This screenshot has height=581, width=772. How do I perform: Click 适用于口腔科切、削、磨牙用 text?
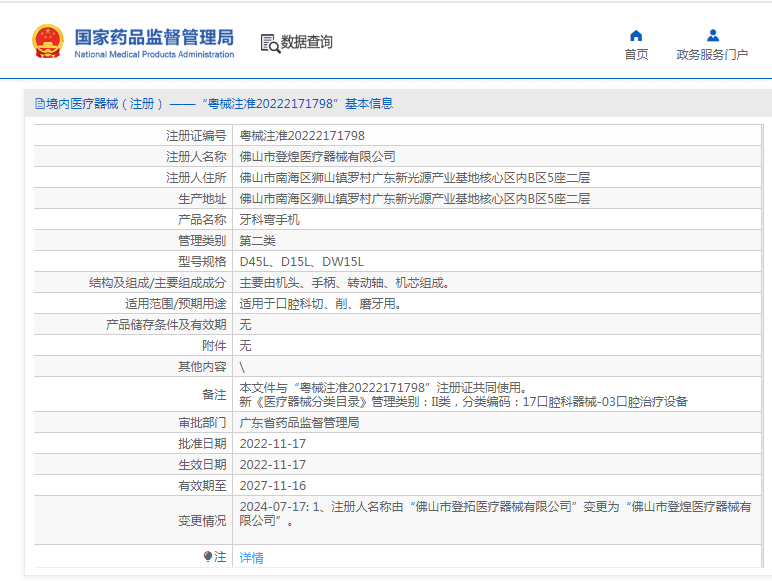[320, 304]
